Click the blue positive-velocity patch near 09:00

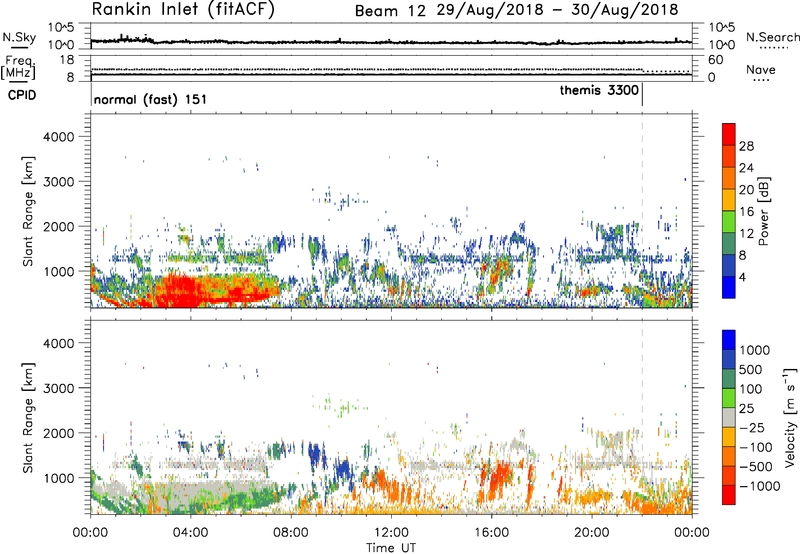314,454
